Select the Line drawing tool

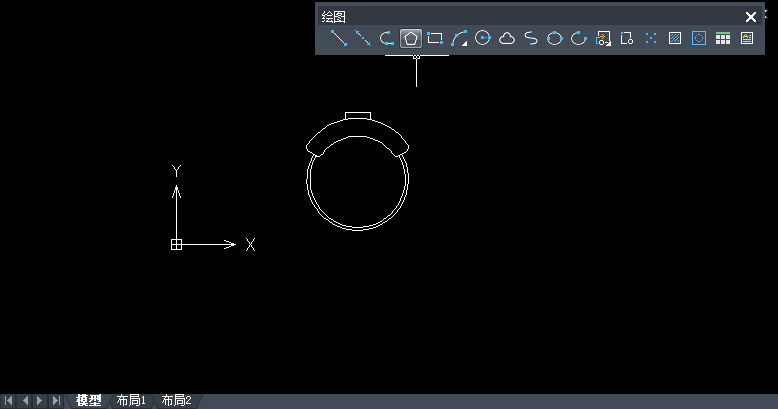339,39
